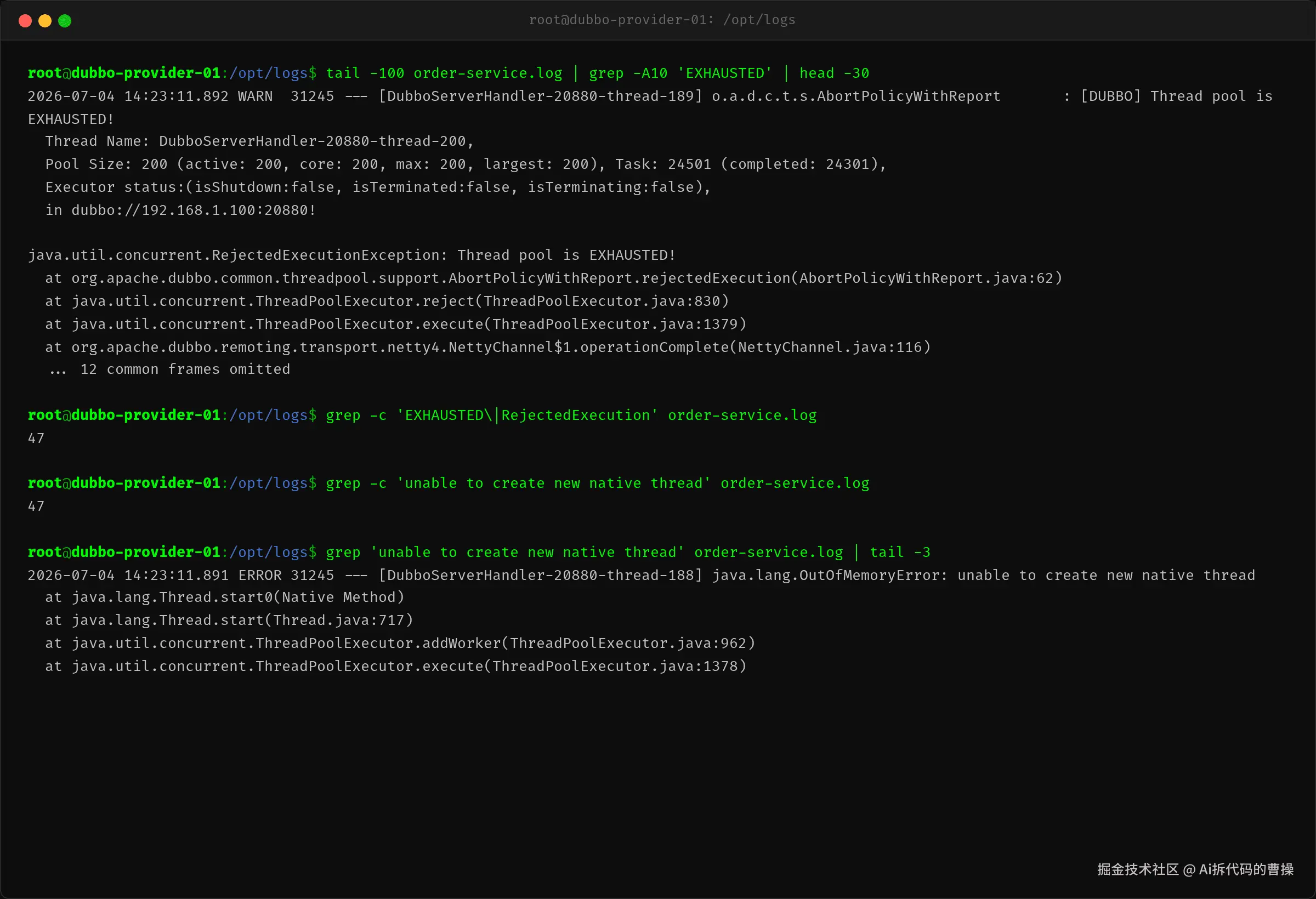Click the Thread.start0(Native Method) stack frame
The height and width of the screenshot is (899, 1316).
pyautogui.click(x=225, y=598)
